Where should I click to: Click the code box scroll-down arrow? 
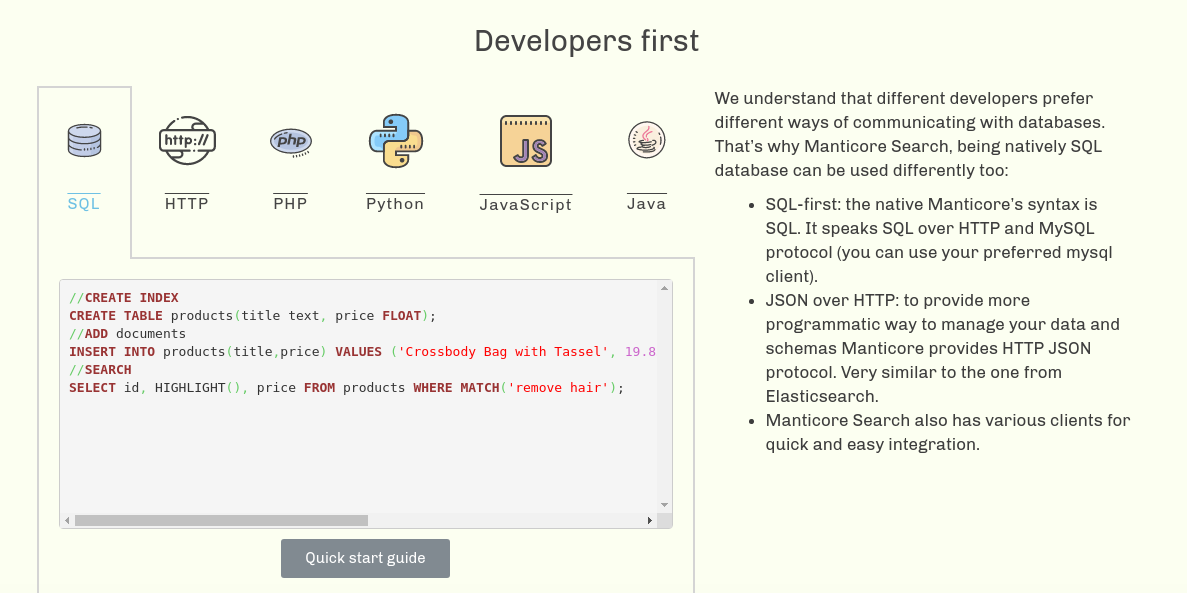tap(665, 504)
